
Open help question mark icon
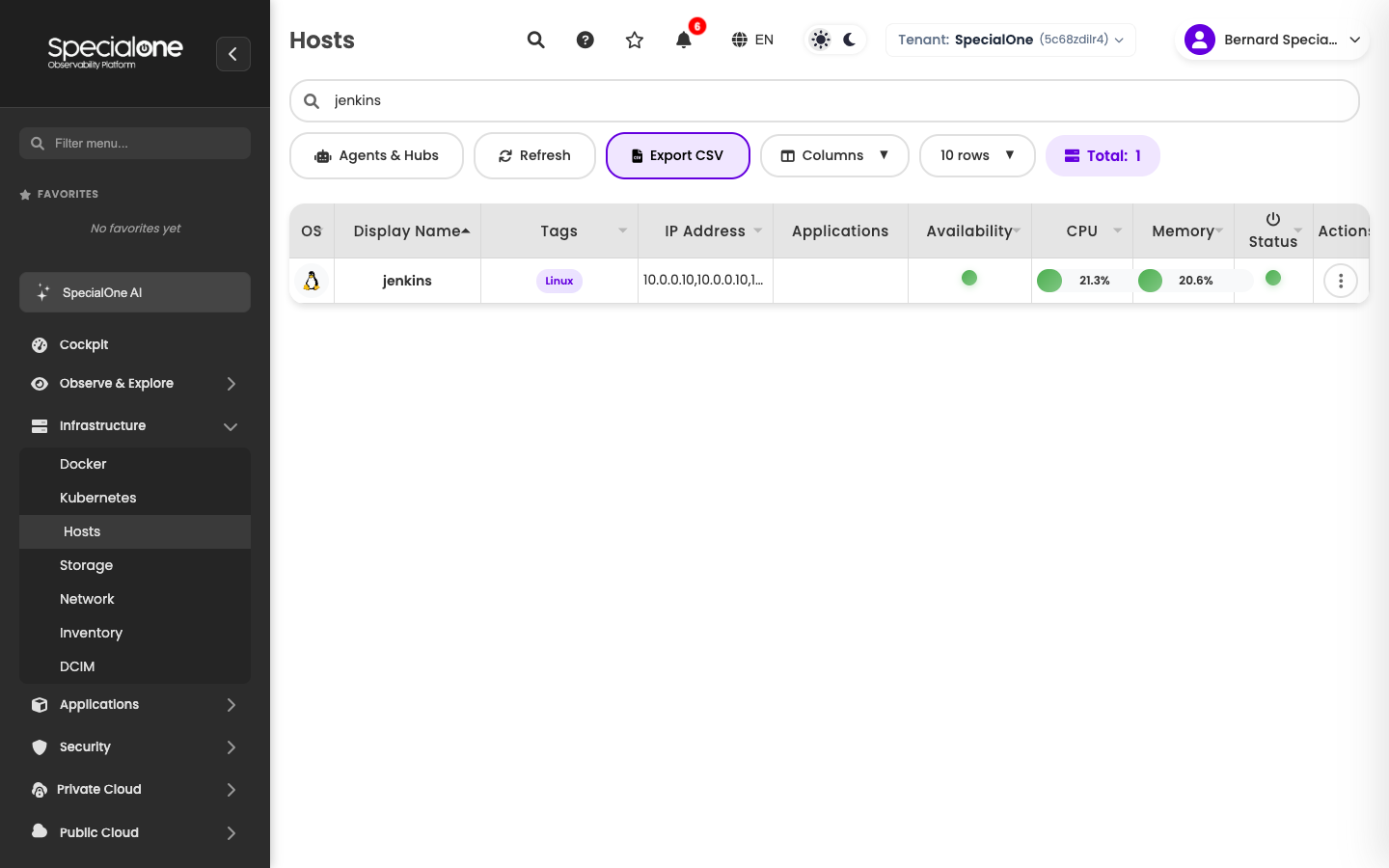(586, 40)
